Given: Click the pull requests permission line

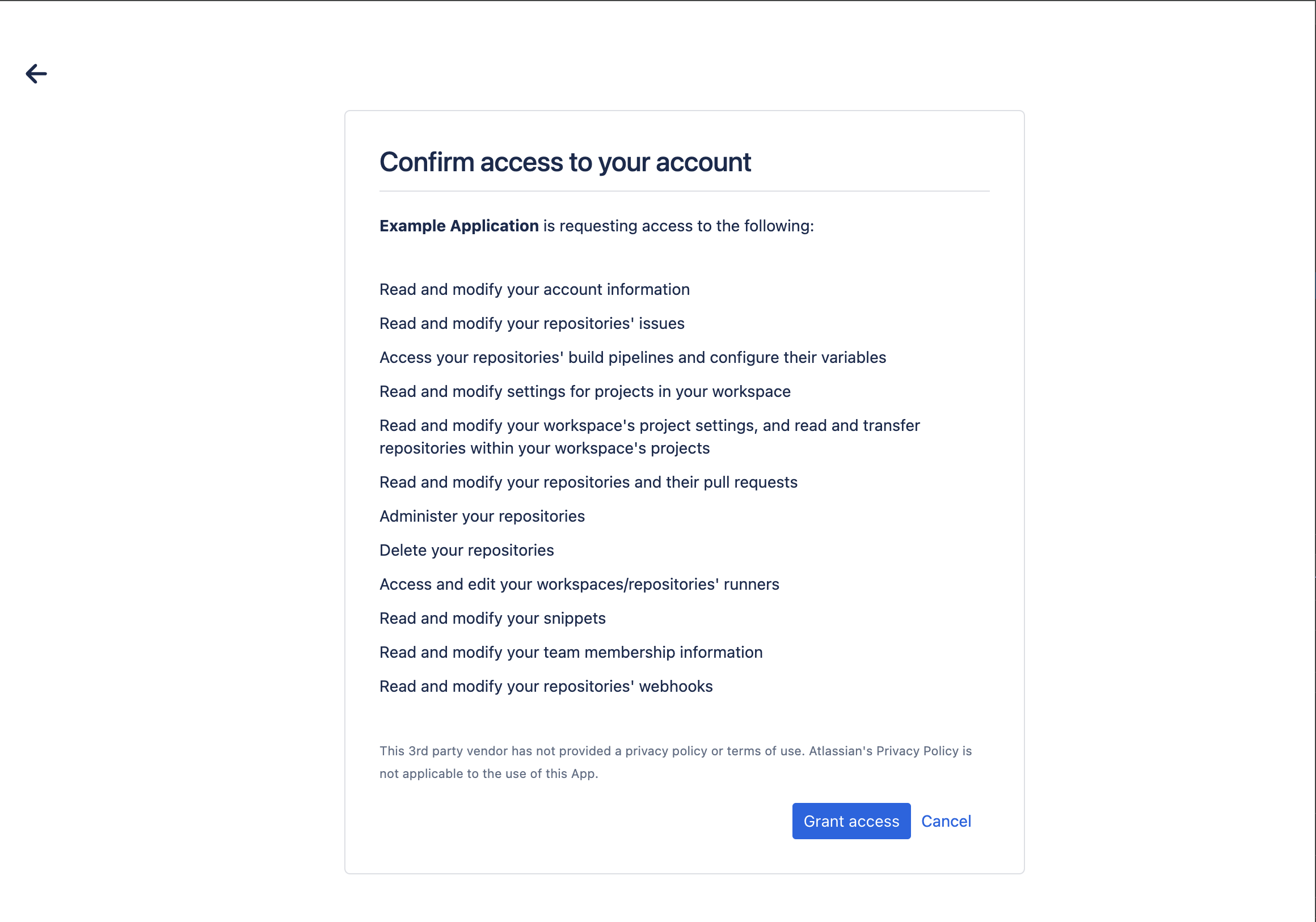Looking at the screenshot, I should (x=588, y=482).
